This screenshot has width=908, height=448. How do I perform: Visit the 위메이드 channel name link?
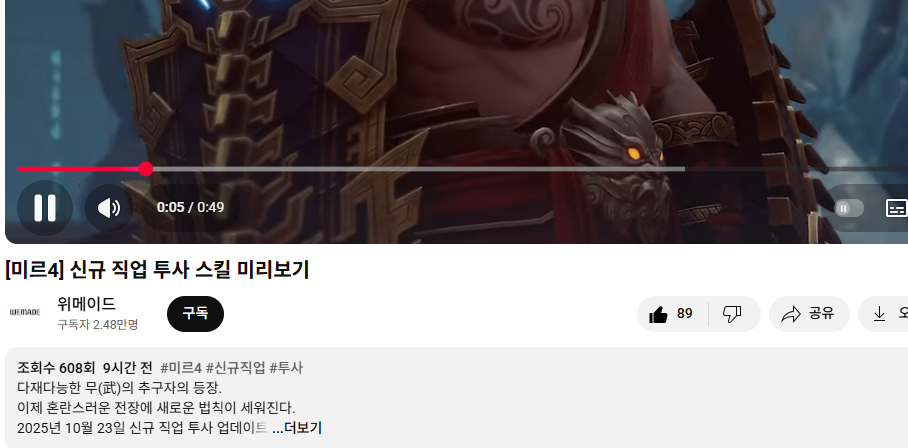(x=86, y=304)
